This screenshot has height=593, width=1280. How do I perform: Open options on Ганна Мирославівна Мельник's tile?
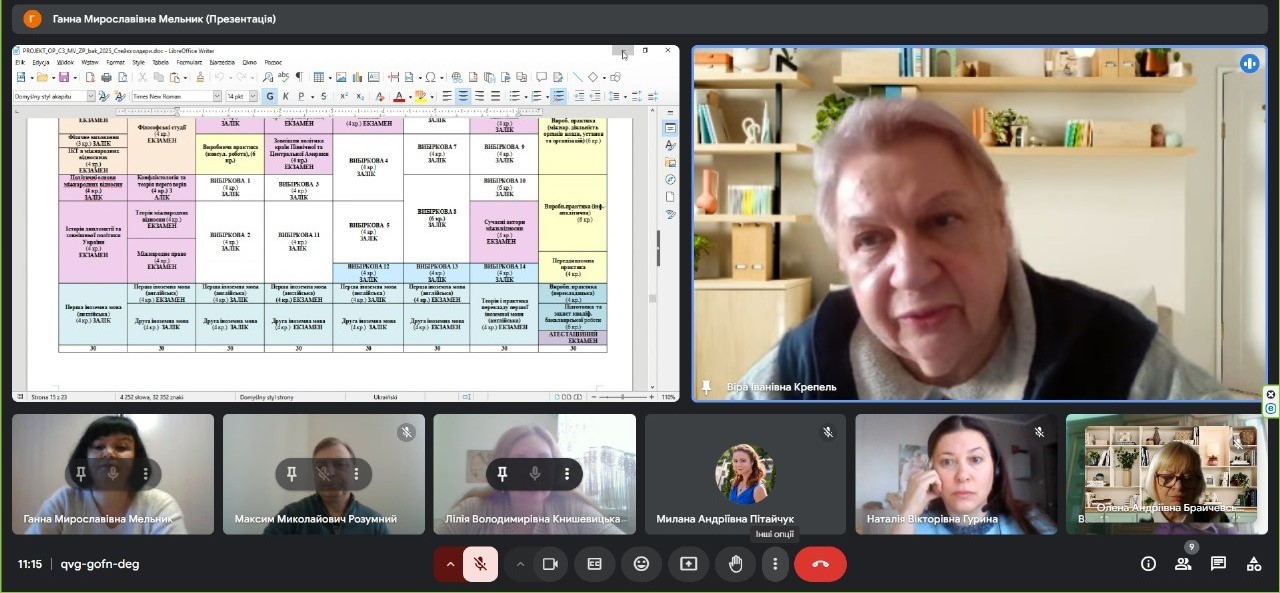tap(146, 473)
